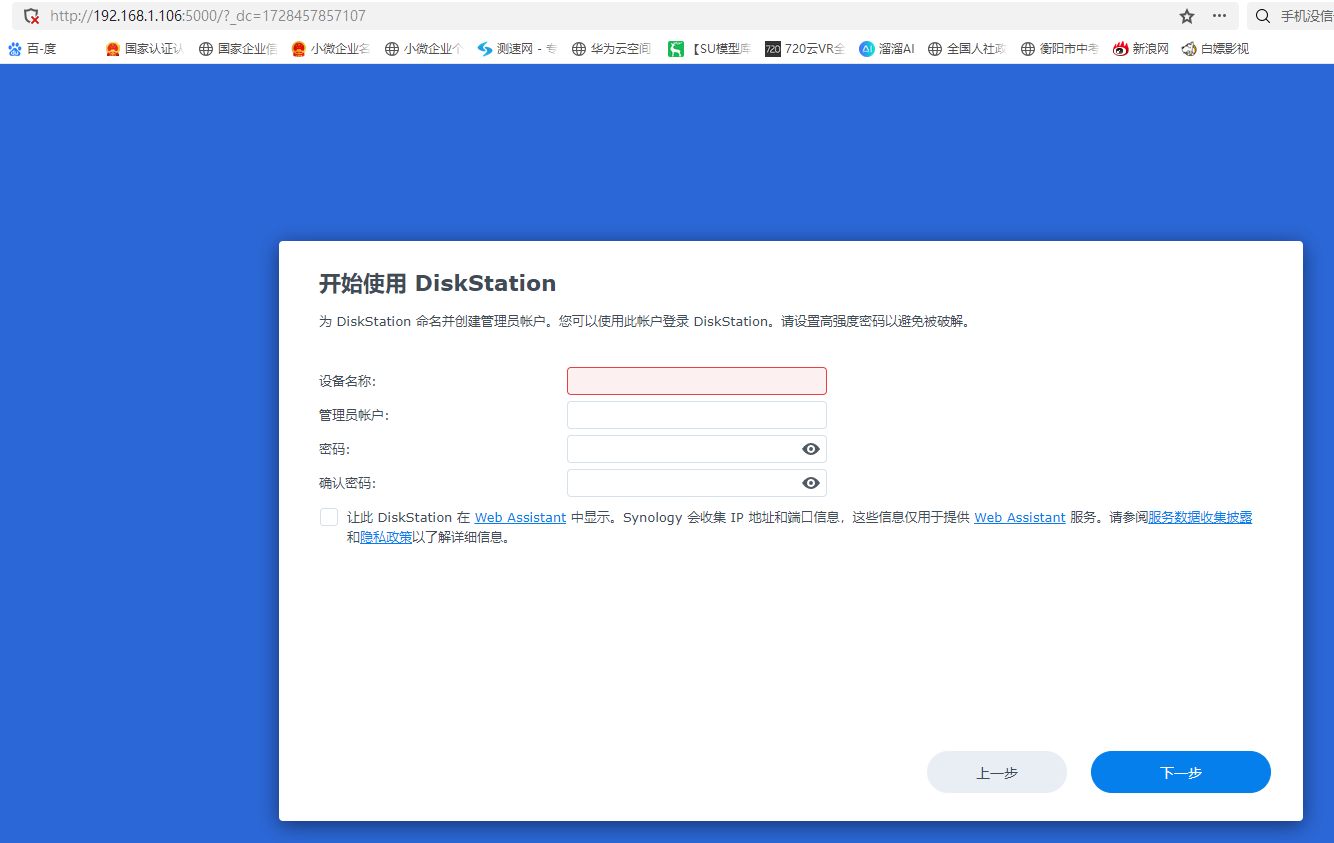Show password with 确认密码 field eye icon

pos(811,483)
